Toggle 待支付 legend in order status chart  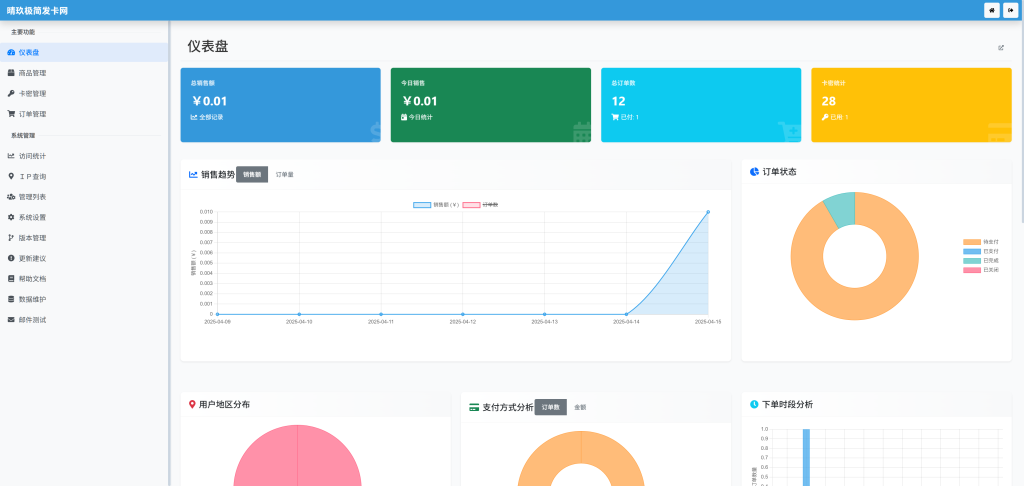click(x=981, y=242)
